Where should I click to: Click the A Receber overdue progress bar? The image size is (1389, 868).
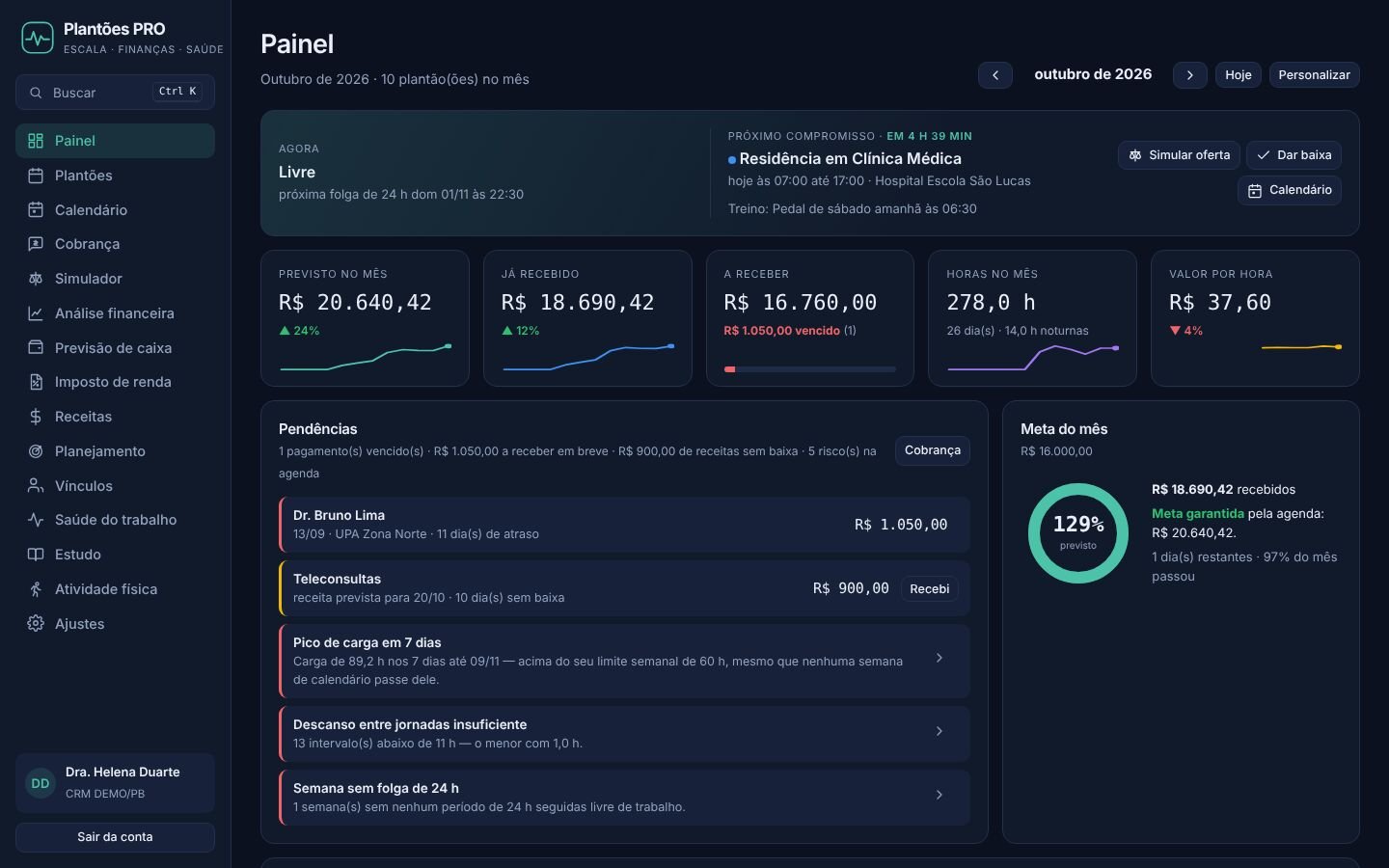(810, 369)
